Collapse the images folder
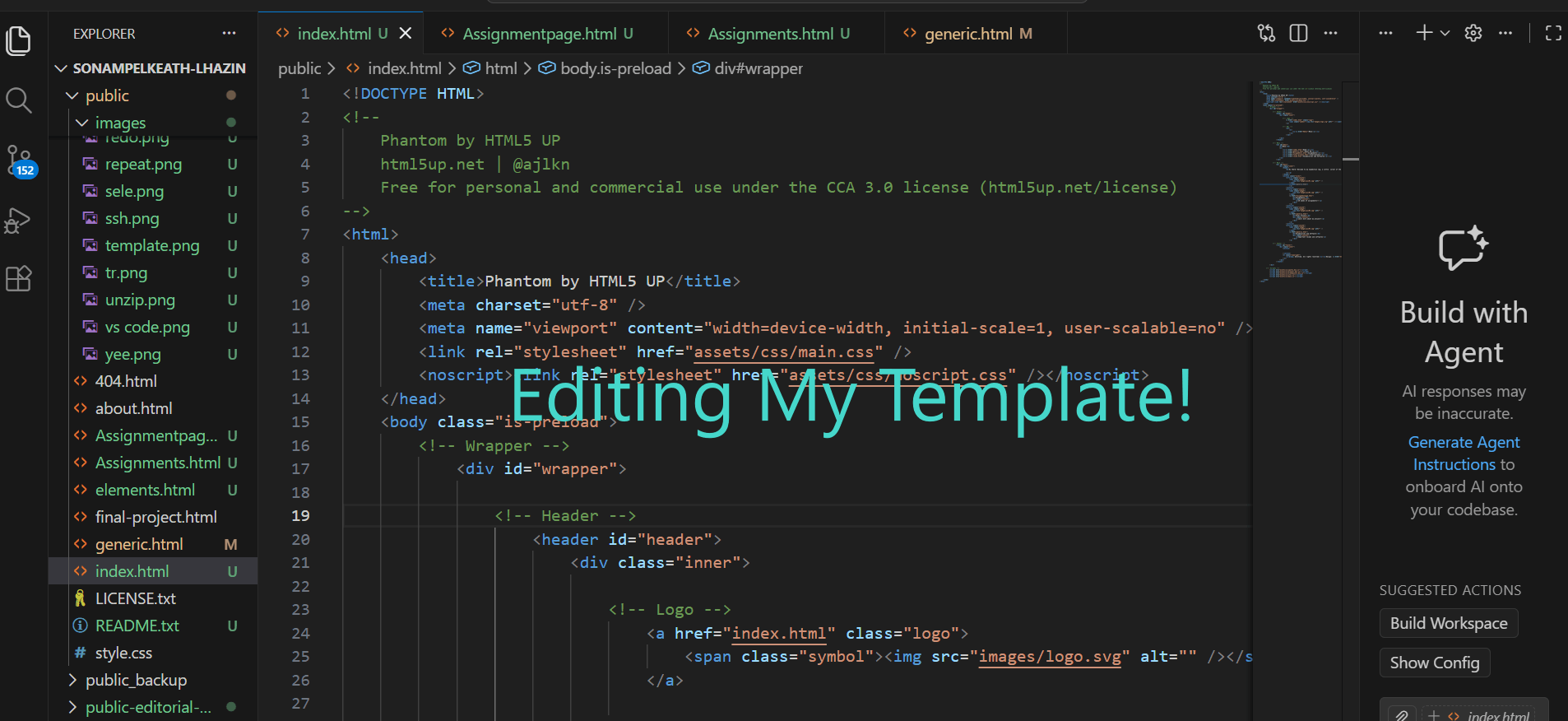The height and width of the screenshot is (721, 1568). [x=153, y=123]
